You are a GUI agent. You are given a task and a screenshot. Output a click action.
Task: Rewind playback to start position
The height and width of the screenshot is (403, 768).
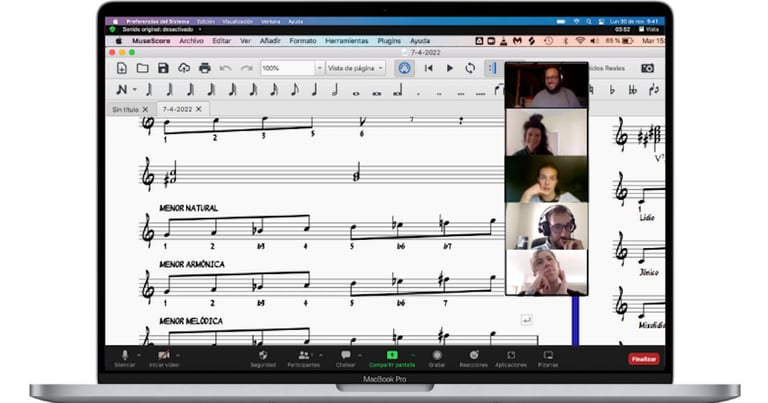coord(429,68)
